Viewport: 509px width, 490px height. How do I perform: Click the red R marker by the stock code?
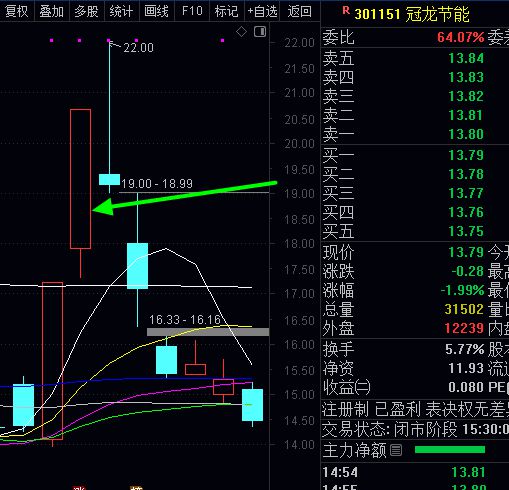click(x=346, y=11)
